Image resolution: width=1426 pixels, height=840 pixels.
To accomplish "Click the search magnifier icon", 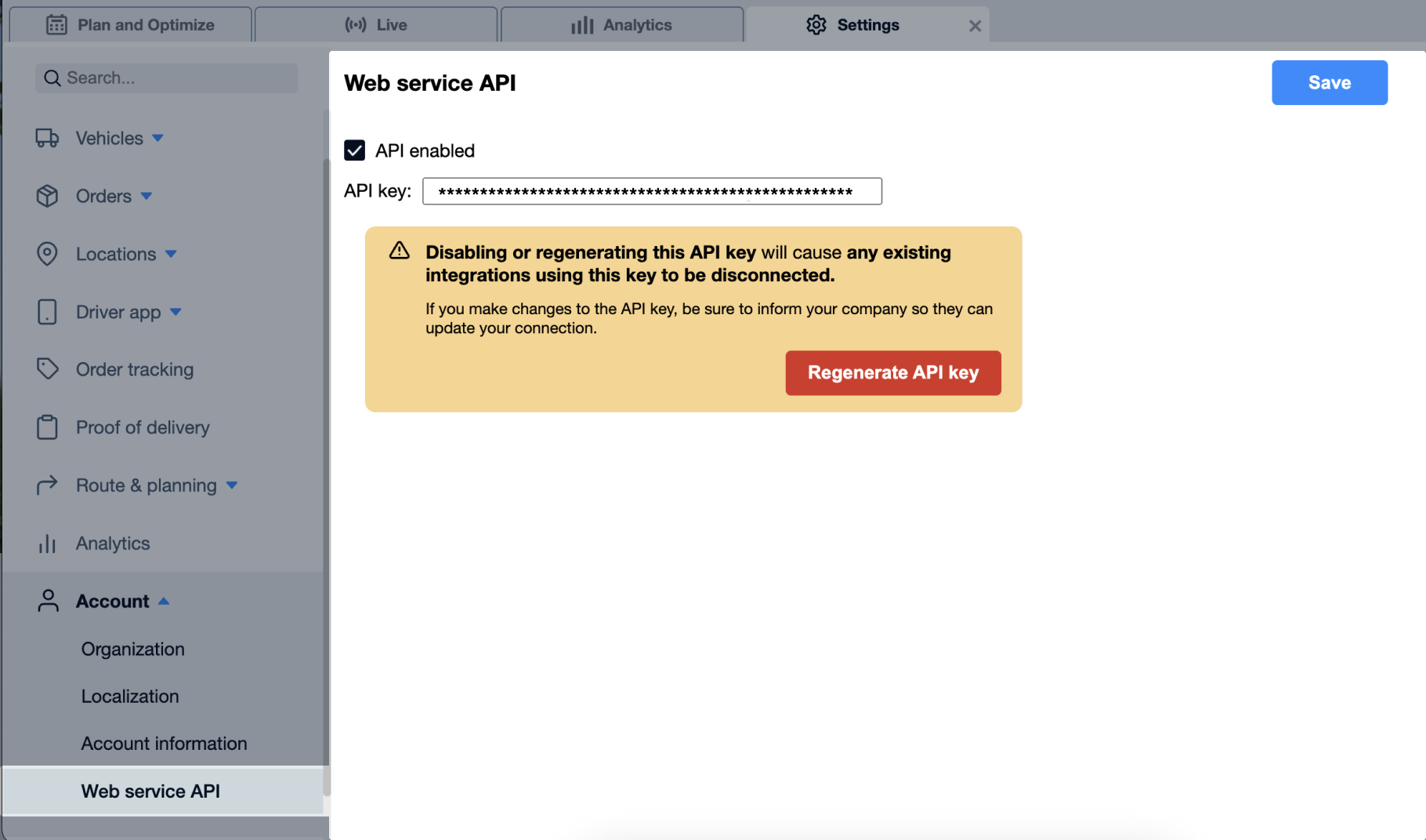I will tap(52, 78).
